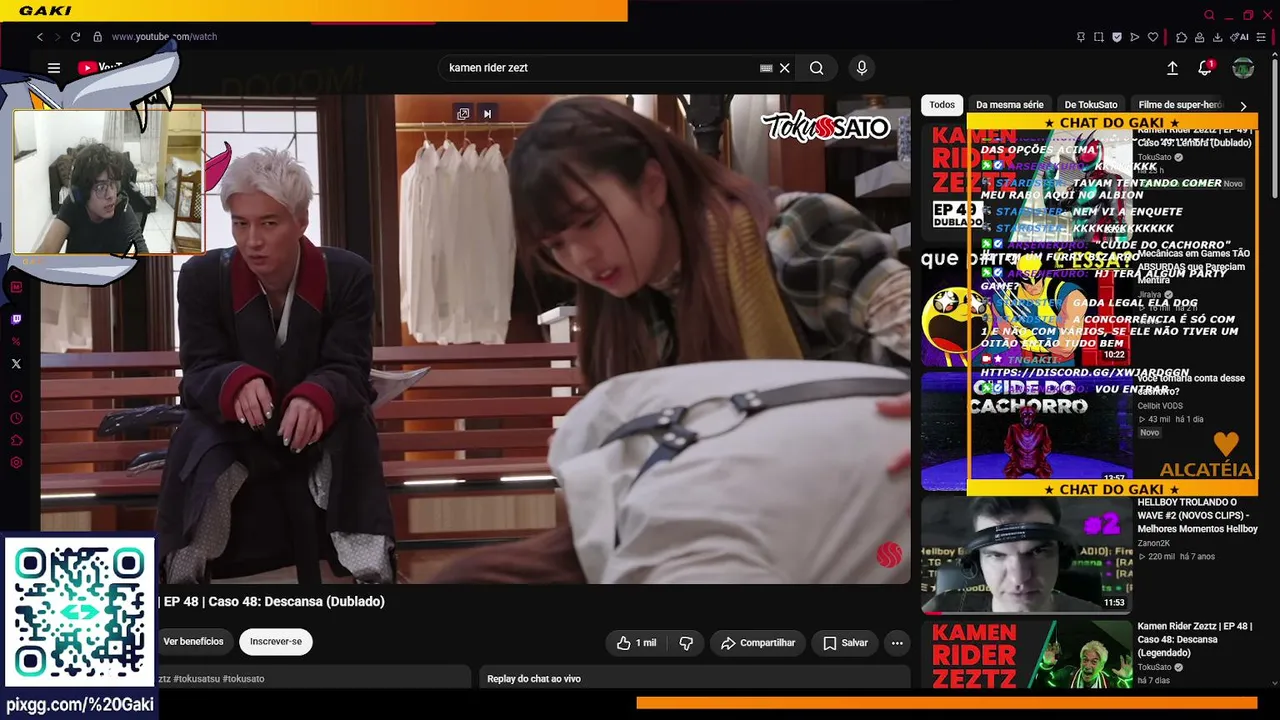Open Twitch in the browser sidebar
This screenshot has width=1280, height=720.
tap(16, 320)
